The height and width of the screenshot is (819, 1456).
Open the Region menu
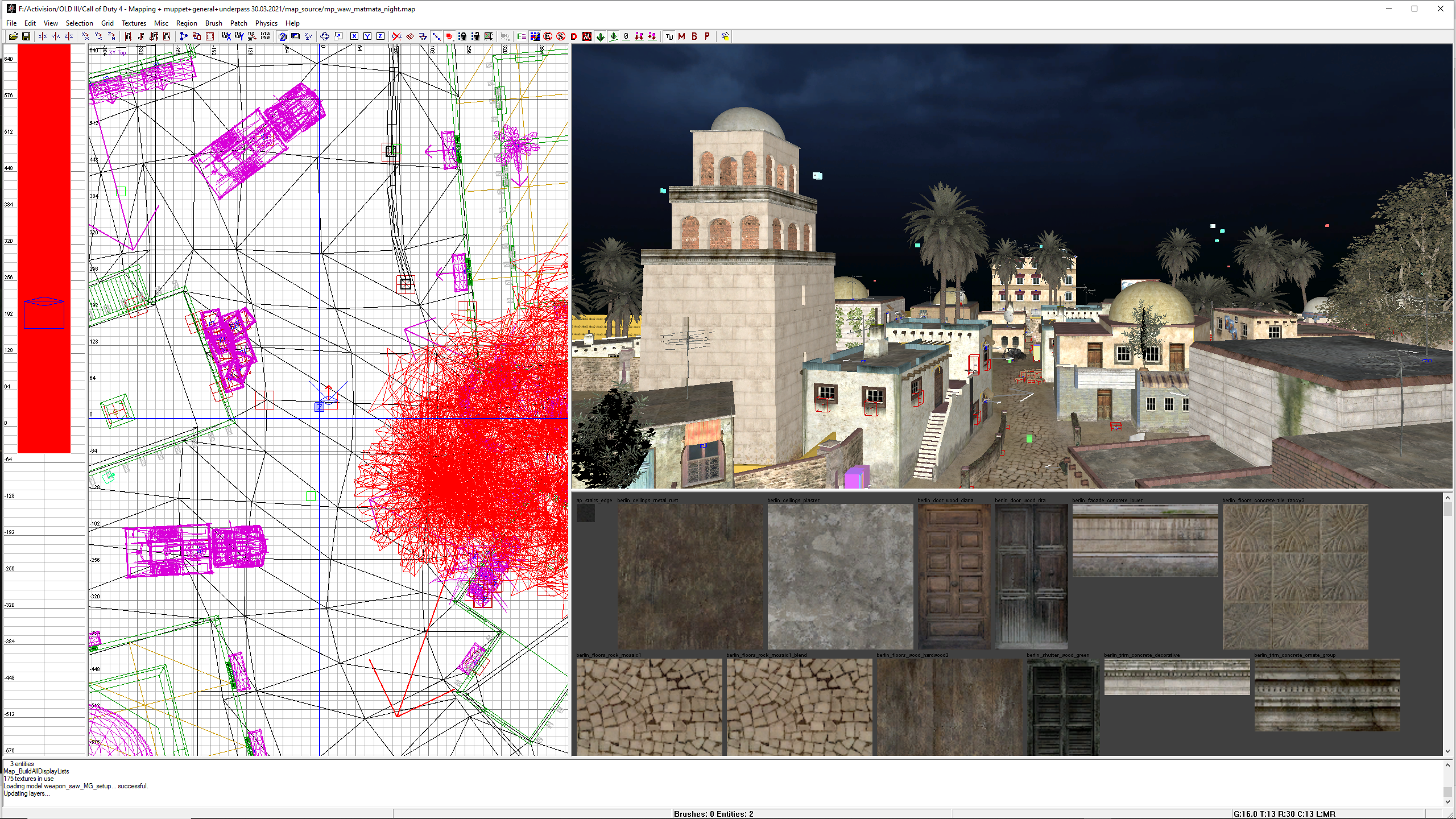(187, 23)
